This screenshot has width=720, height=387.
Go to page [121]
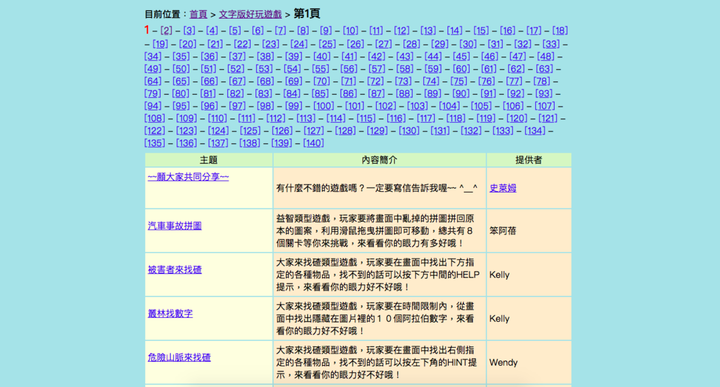[x=548, y=118]
